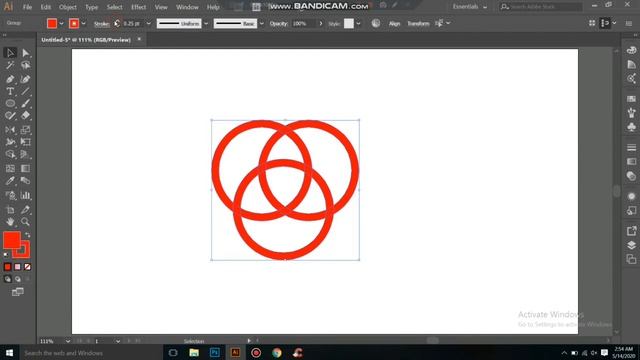This screenshot has width=640, height=360.
Task: Select the Type tool
Action: [x=10, y=91]
